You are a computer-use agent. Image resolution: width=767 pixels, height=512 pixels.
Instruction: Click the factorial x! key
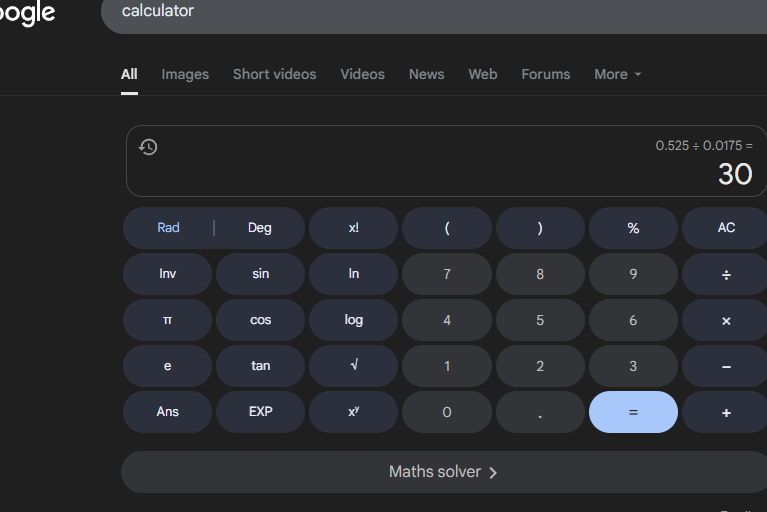point(354,228)
